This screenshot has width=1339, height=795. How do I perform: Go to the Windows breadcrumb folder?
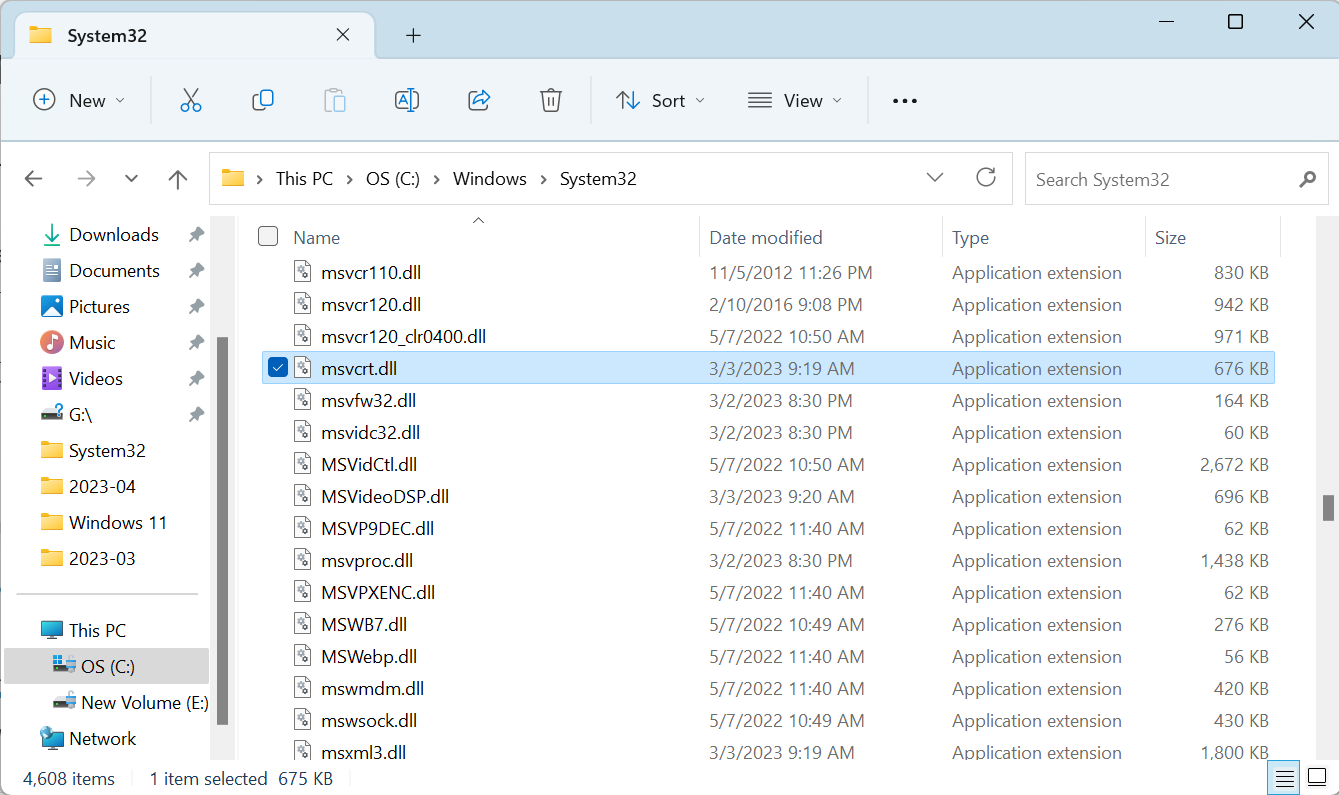(489, 178)
